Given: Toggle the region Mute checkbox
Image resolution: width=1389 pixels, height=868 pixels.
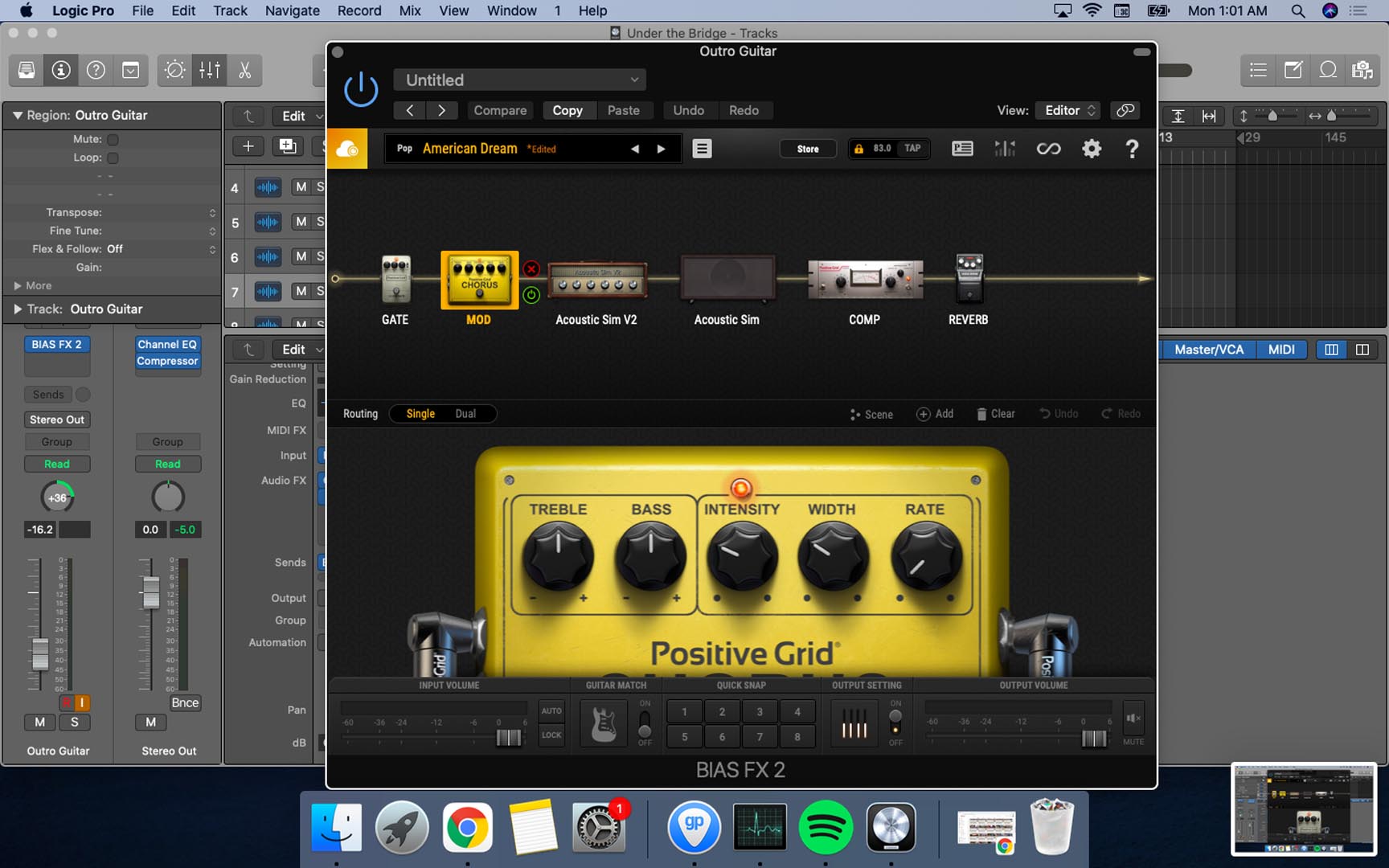Looking at the screenshot, I should click(113, 139).
